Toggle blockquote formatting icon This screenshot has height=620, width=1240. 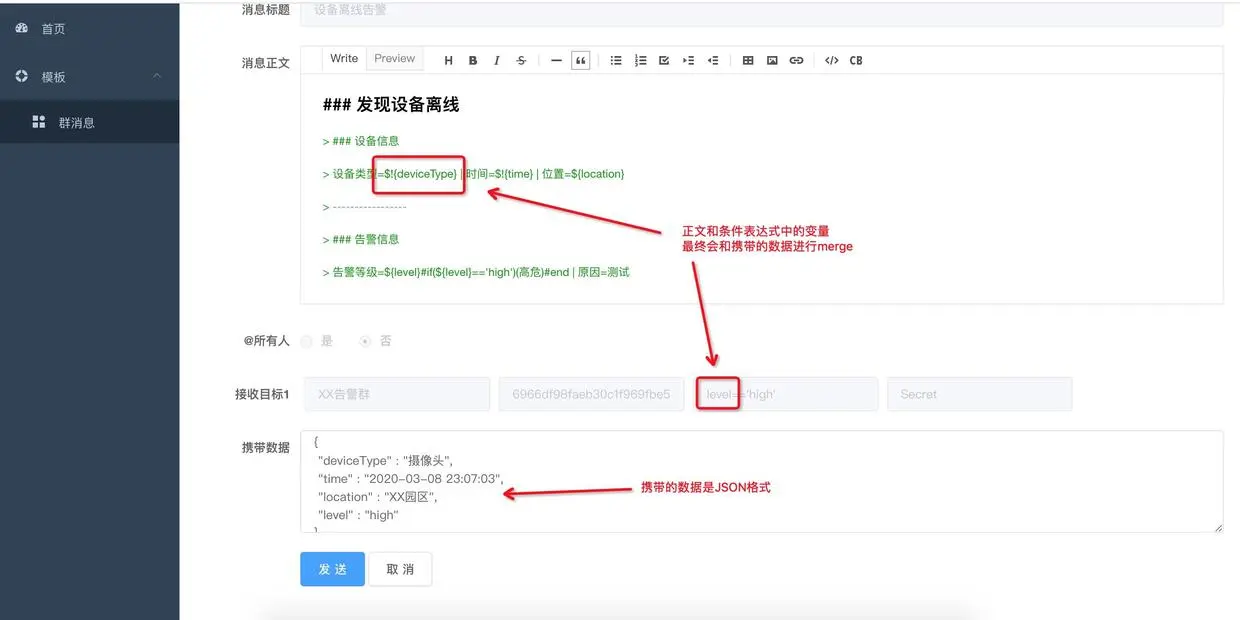(x=580, y=60)
